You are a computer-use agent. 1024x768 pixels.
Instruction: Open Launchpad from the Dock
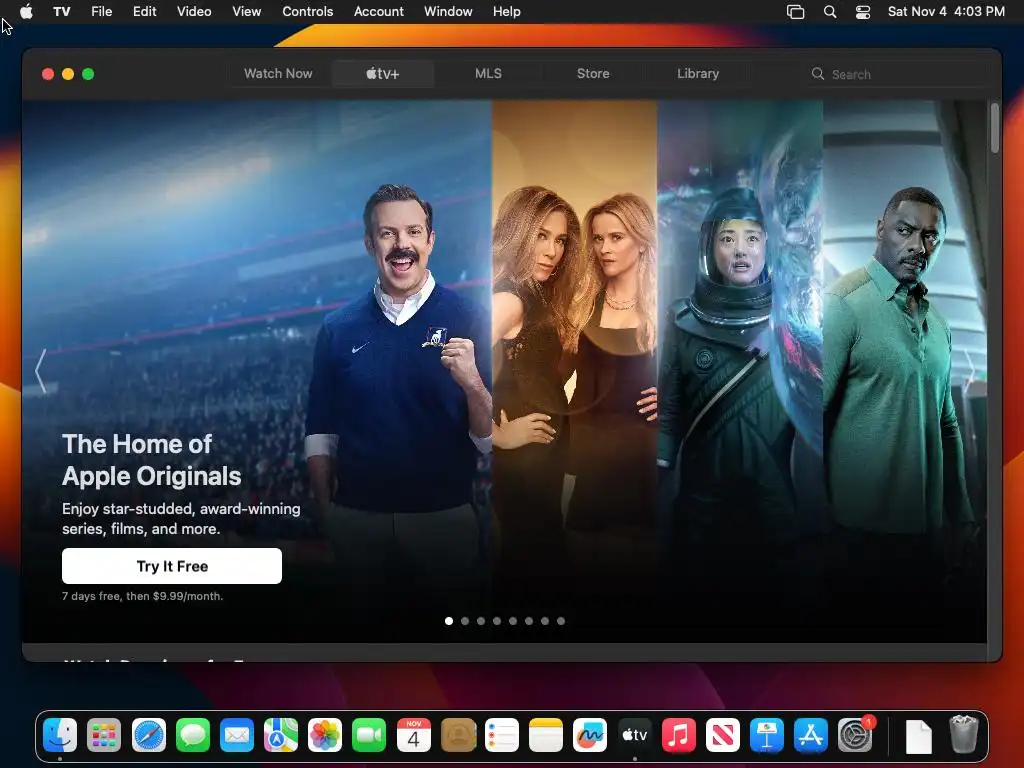pos(104,735)
